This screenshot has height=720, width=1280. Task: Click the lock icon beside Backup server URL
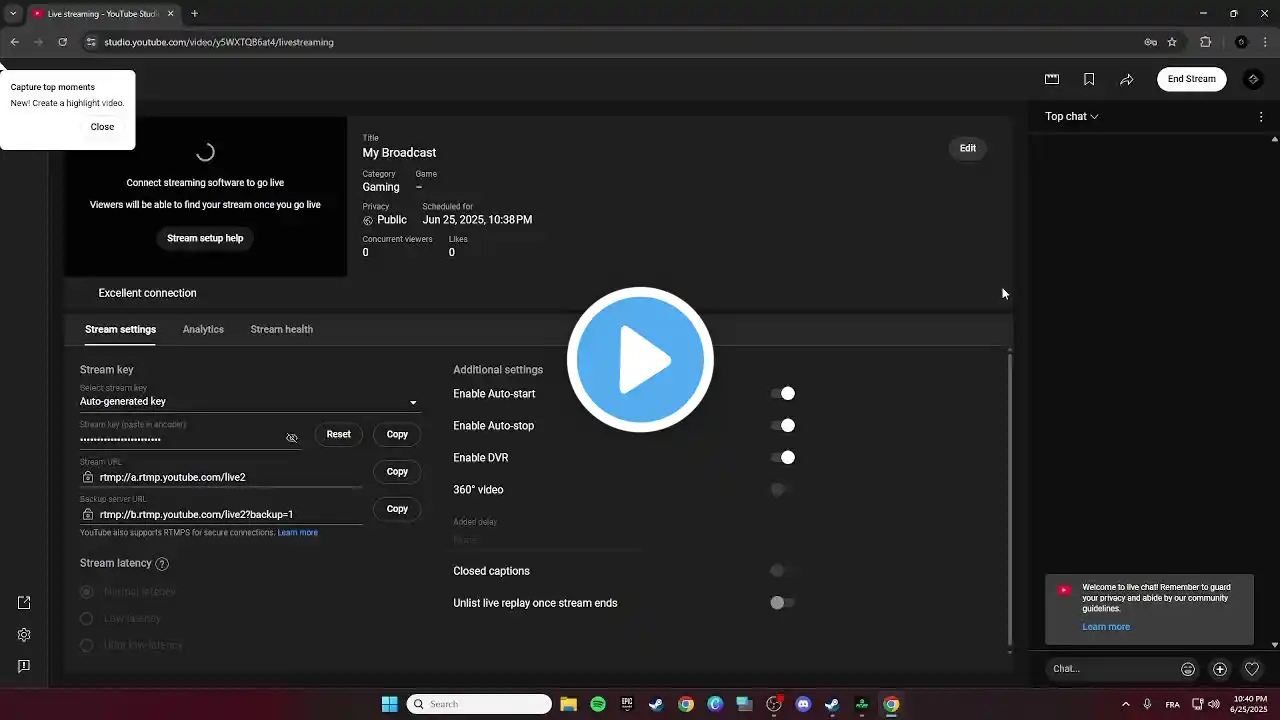pos(88,514)
